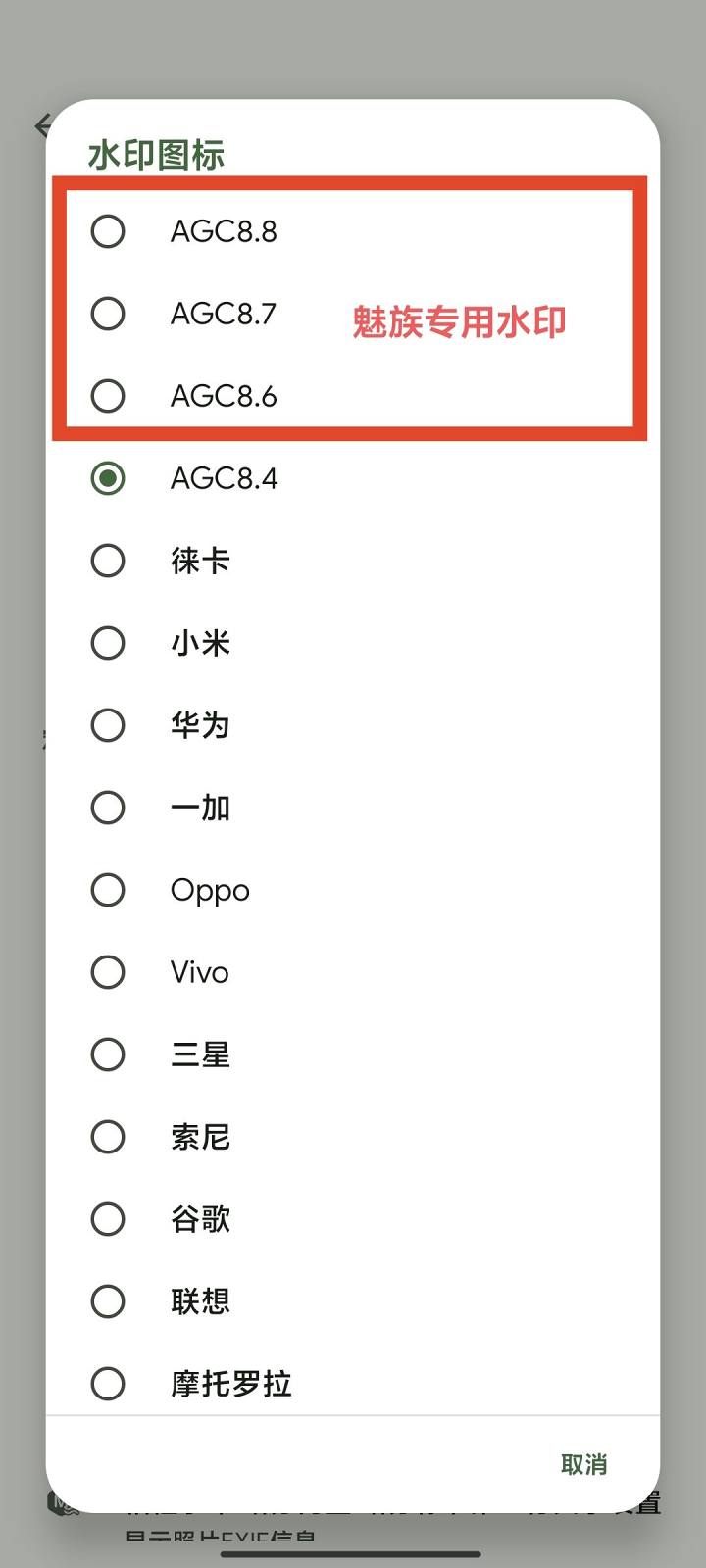Select the AGC8.6 radio option
Viewport: 706px width, 1568px height.
coord(108,396)
